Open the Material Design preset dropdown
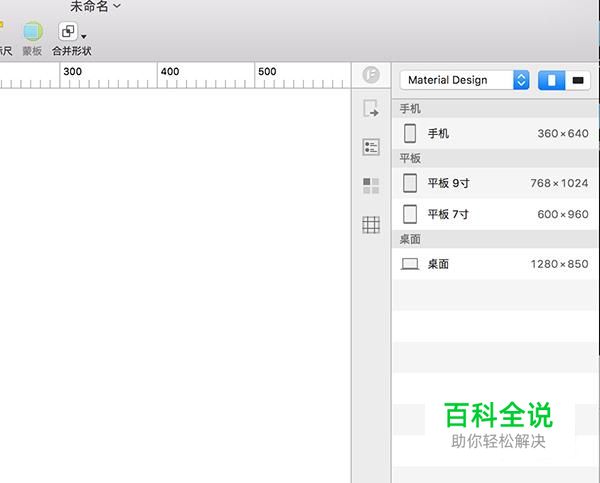 tap(465, 80)
